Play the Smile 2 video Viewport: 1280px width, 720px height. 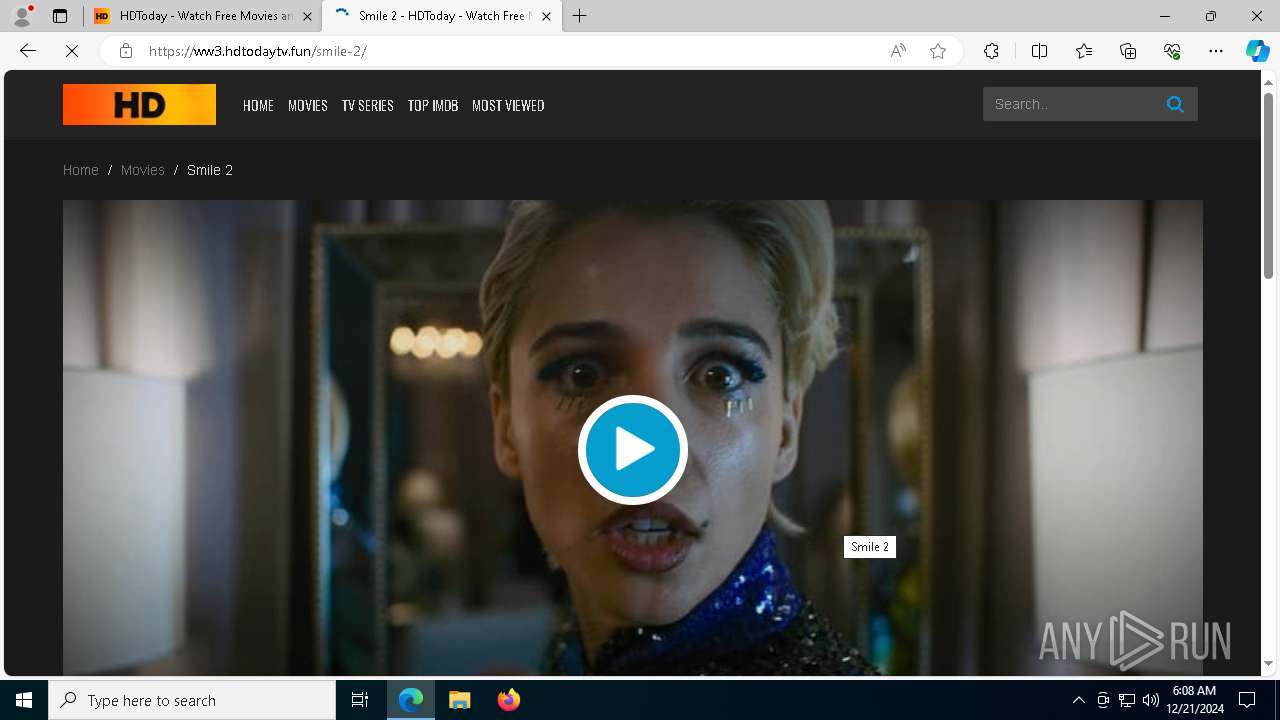point(633,450)
